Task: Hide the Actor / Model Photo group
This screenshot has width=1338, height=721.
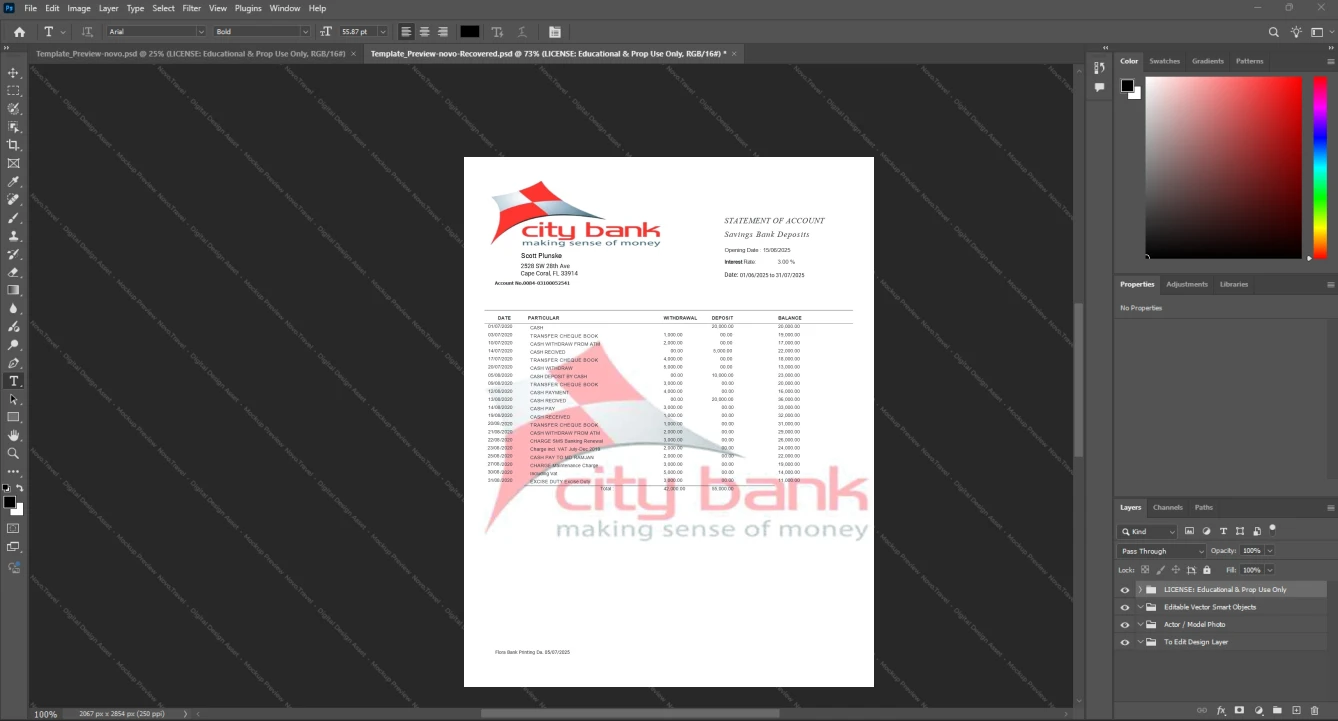Action: click(x=1125, y=625)
